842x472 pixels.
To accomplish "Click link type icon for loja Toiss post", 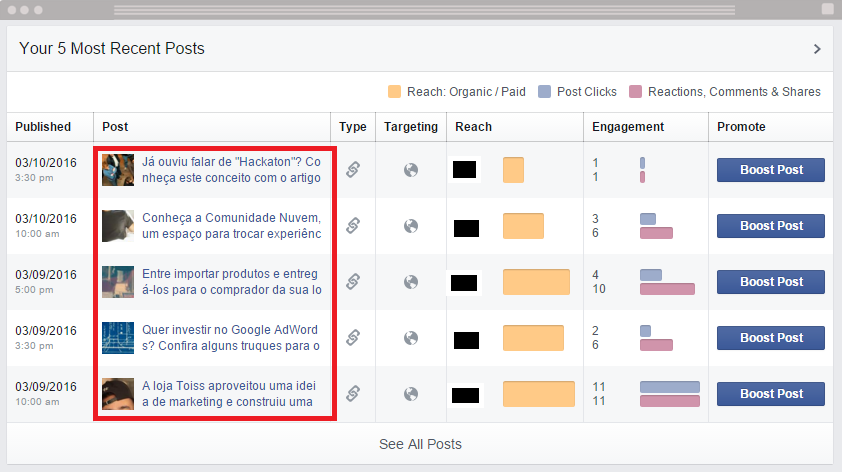I will tap(353, 394).
